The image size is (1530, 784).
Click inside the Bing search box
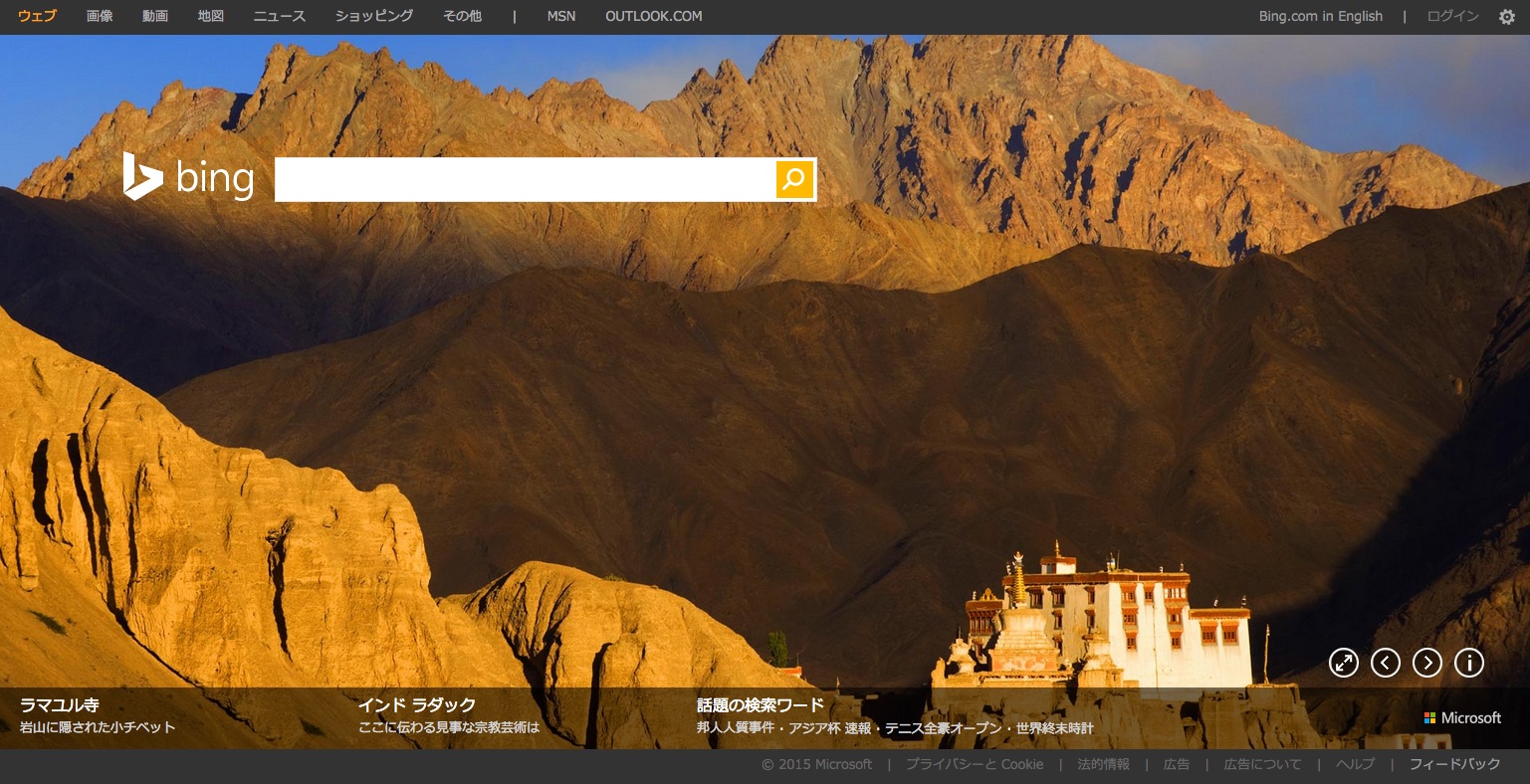pos(525,179)
